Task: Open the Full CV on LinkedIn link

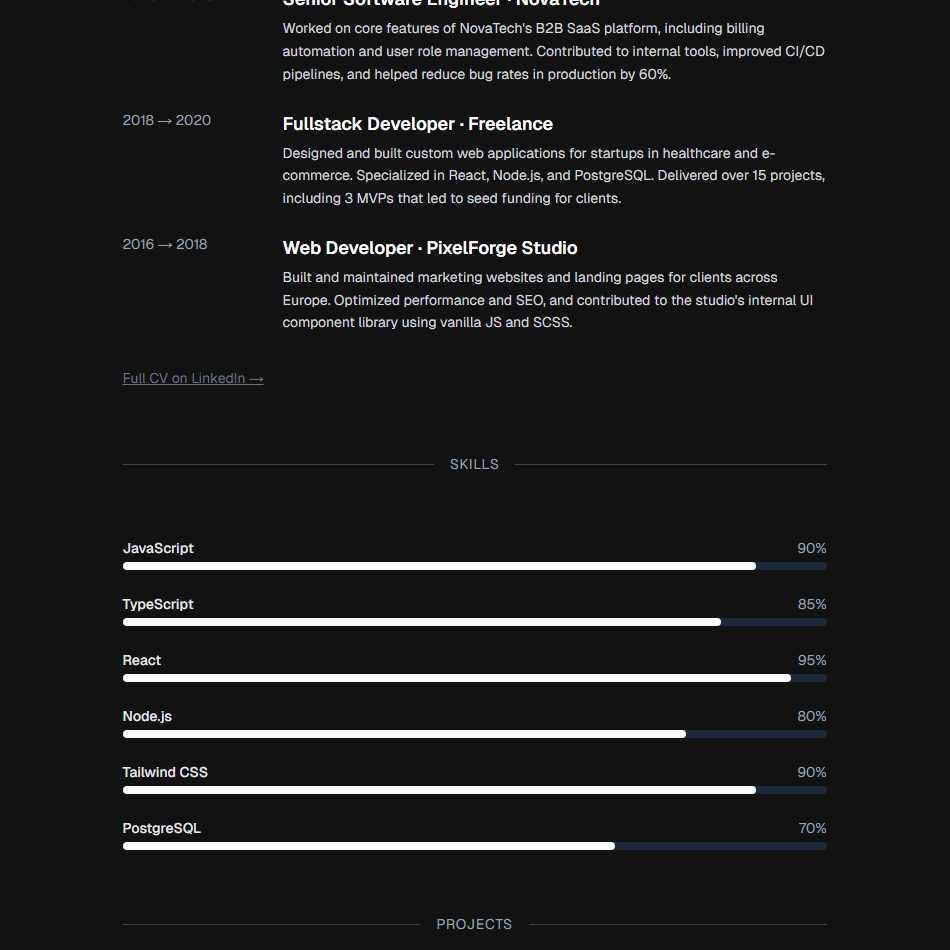Action: tap(193, 379)
